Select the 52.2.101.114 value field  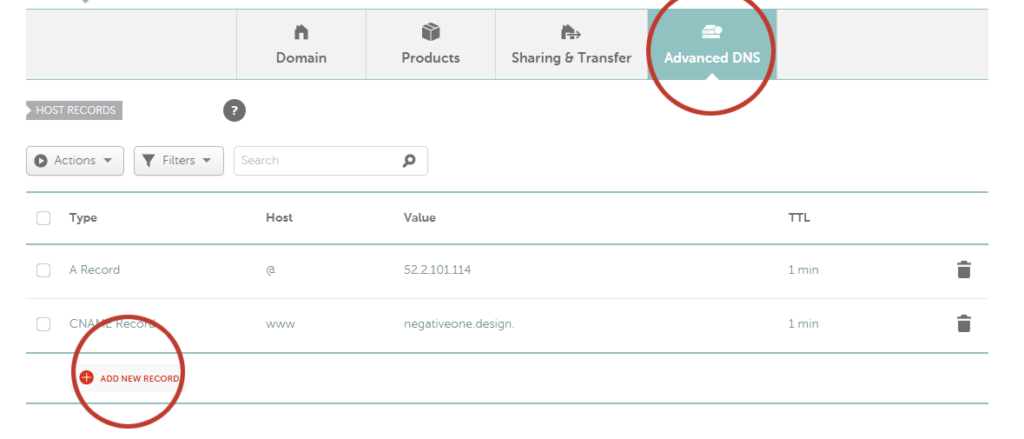[435, 270]
